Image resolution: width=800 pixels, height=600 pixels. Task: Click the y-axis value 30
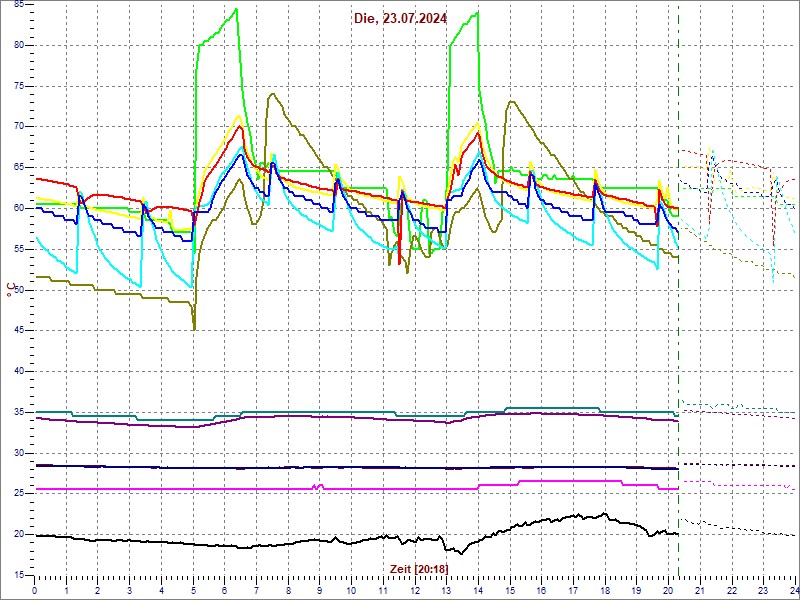[19, 453]
